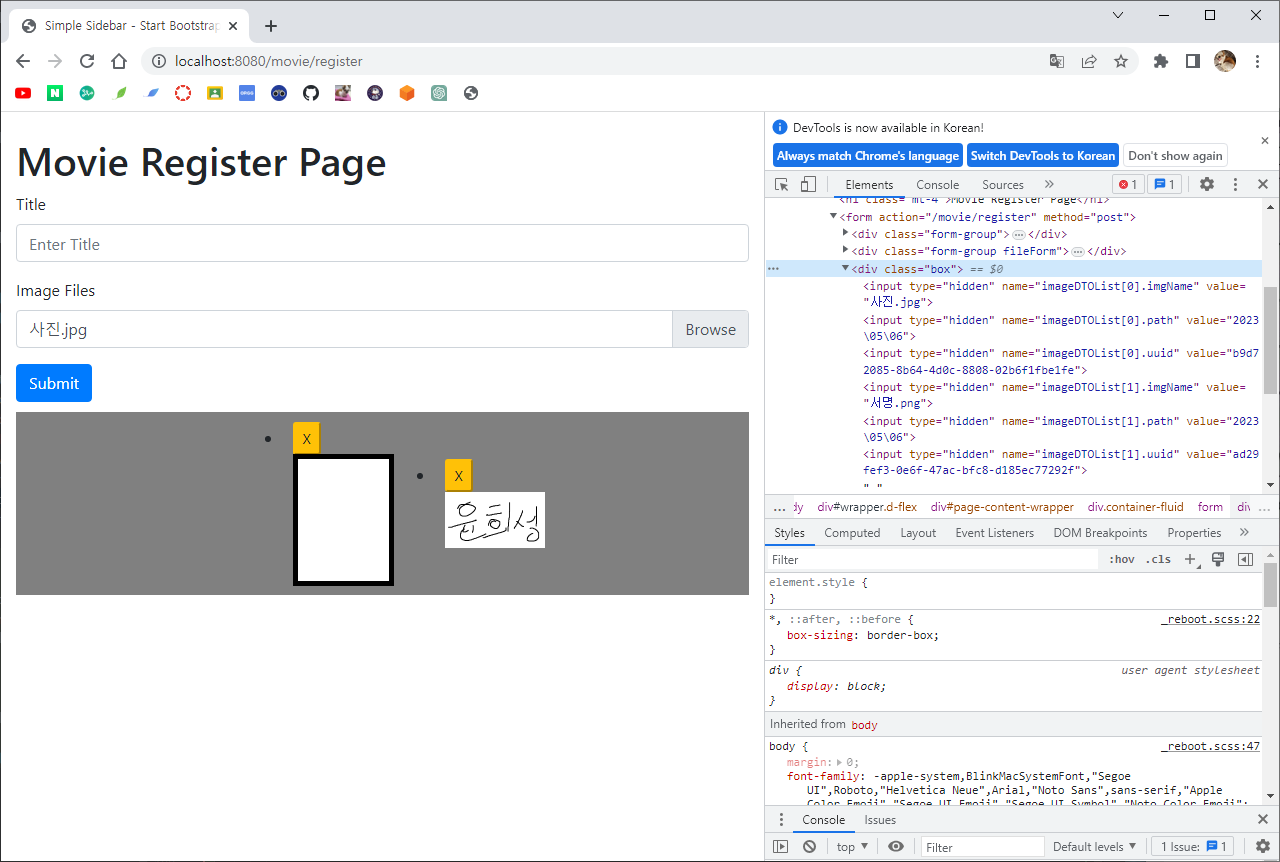Select div#wrapper.d-flex in breadcrumb

[867, 507]
